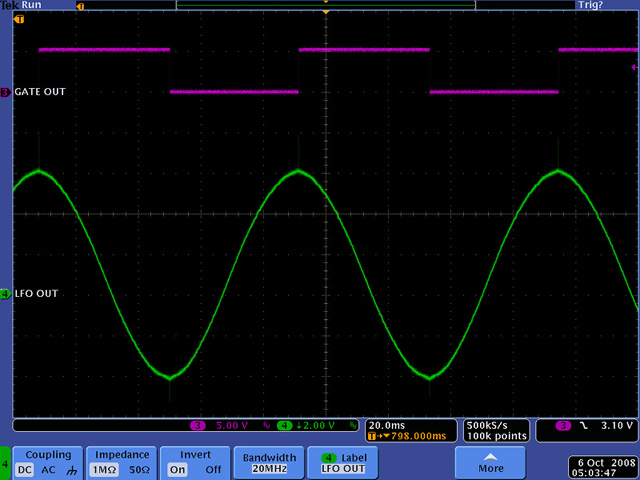Viewport: 640px width, 480px height.
Task: Click the 6 Oct 2008 date display
Action: coord(607,463)
